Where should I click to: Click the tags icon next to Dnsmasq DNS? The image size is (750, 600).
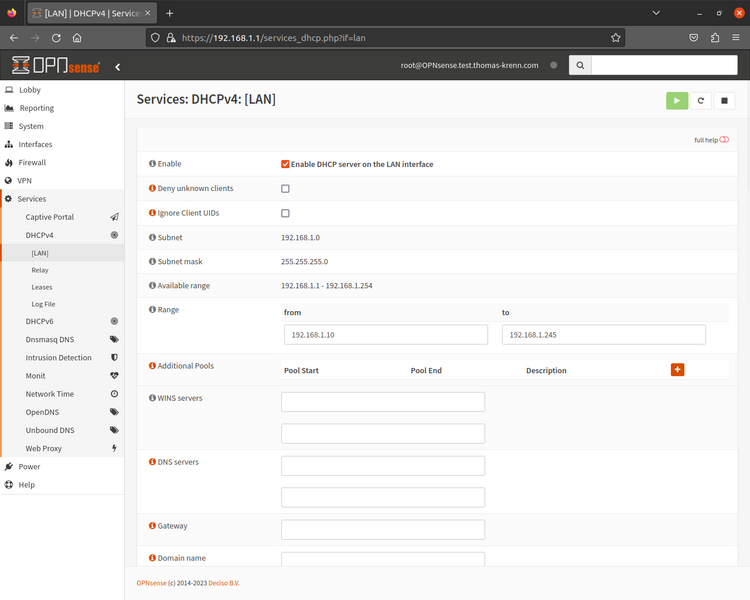pyautogui.click(x=114, y=339)
